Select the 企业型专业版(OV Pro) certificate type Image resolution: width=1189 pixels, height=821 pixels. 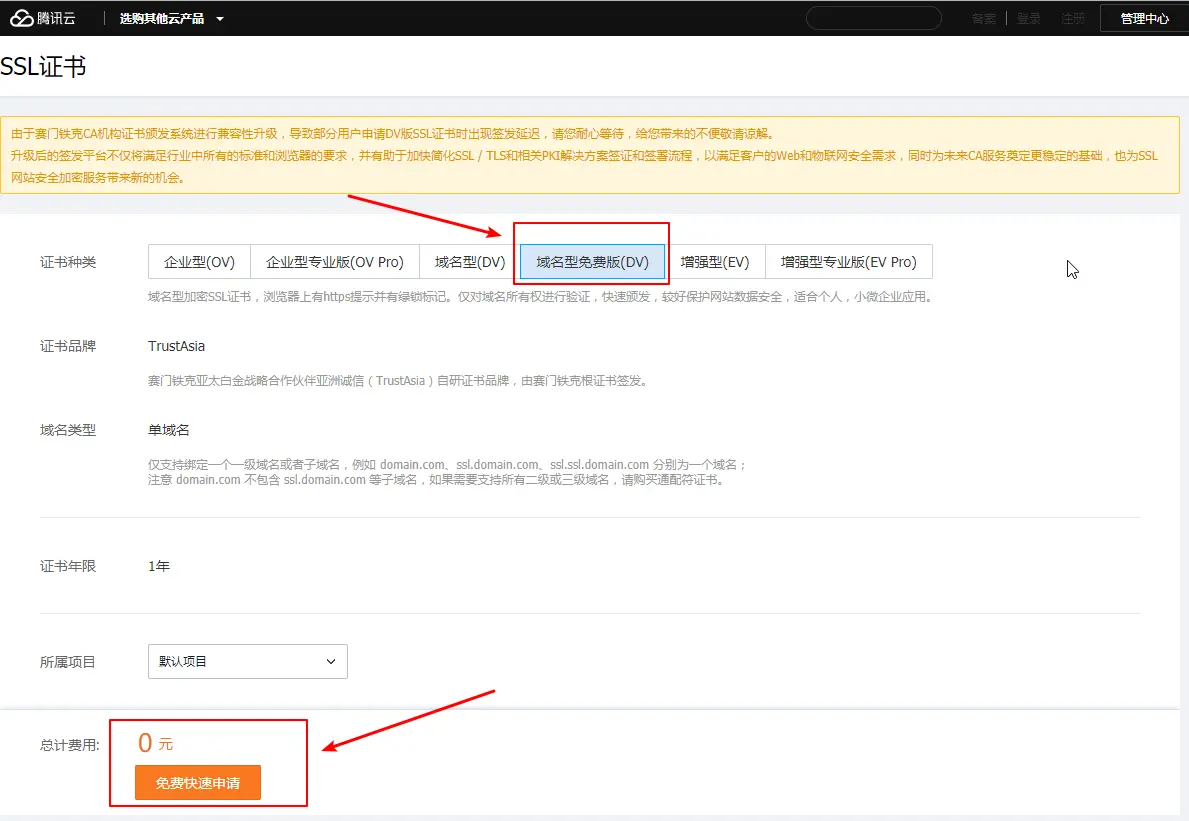[x=334, y=262]
